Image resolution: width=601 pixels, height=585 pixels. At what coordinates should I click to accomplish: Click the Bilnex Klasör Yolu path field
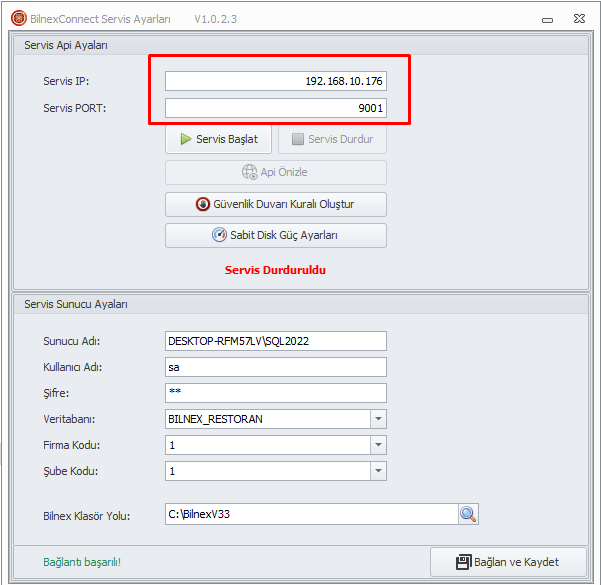click(310, 514)
